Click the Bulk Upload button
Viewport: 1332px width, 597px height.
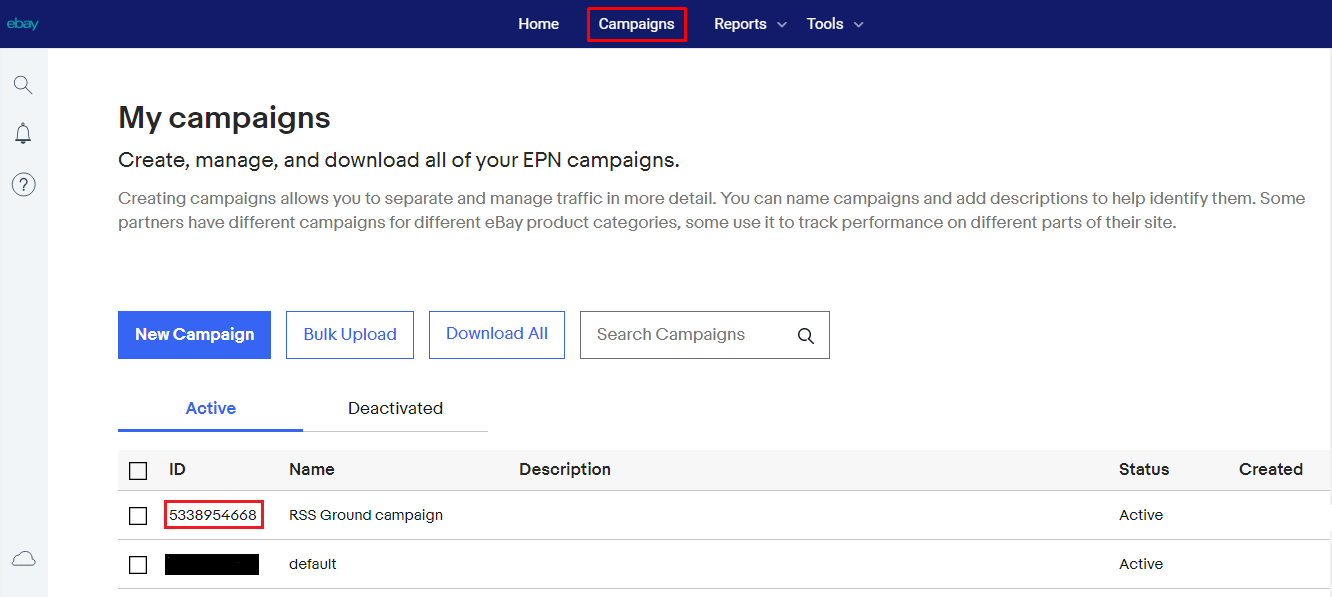(350, 334)
